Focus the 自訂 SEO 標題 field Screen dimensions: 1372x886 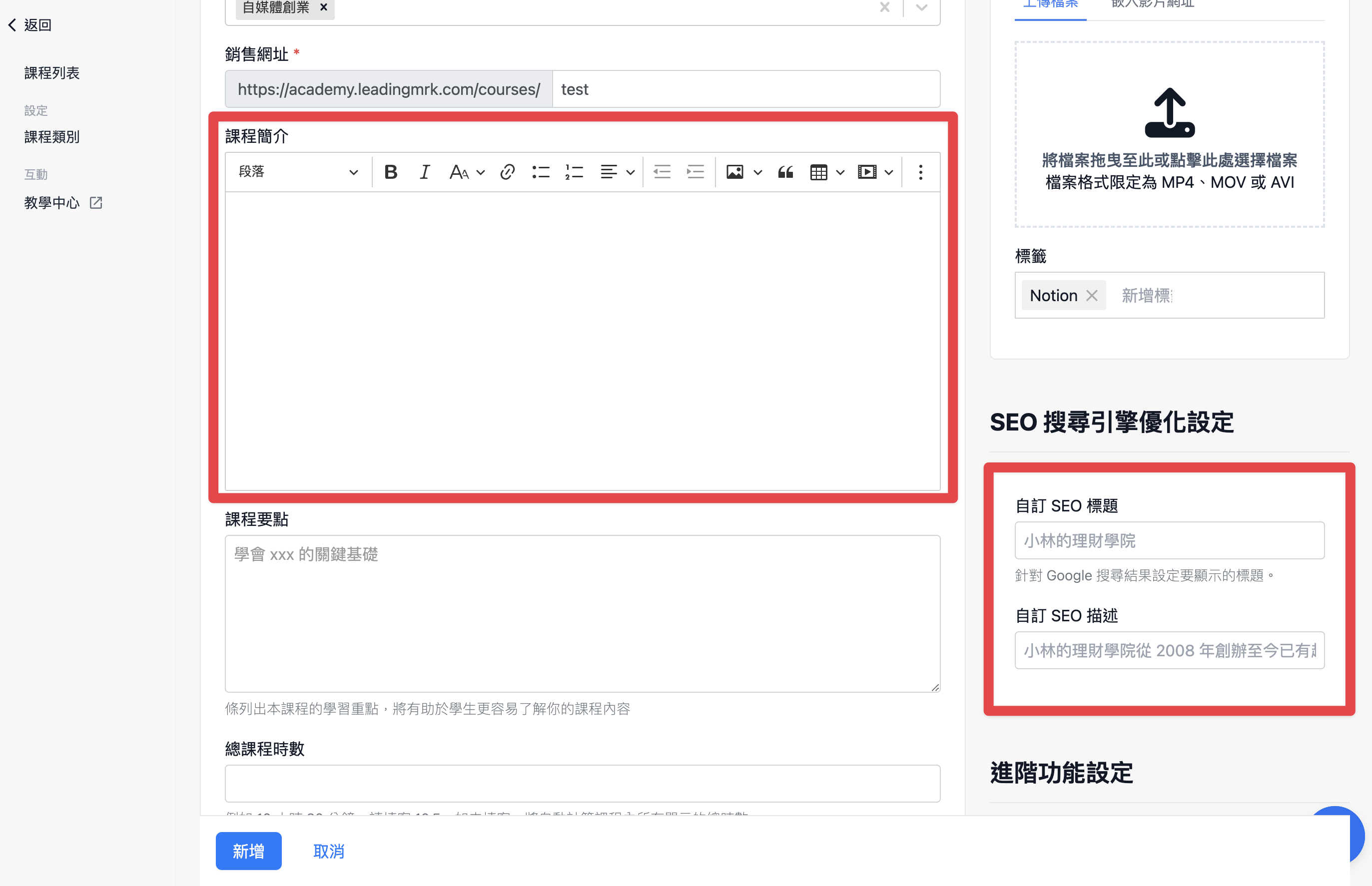point(1170,540)
